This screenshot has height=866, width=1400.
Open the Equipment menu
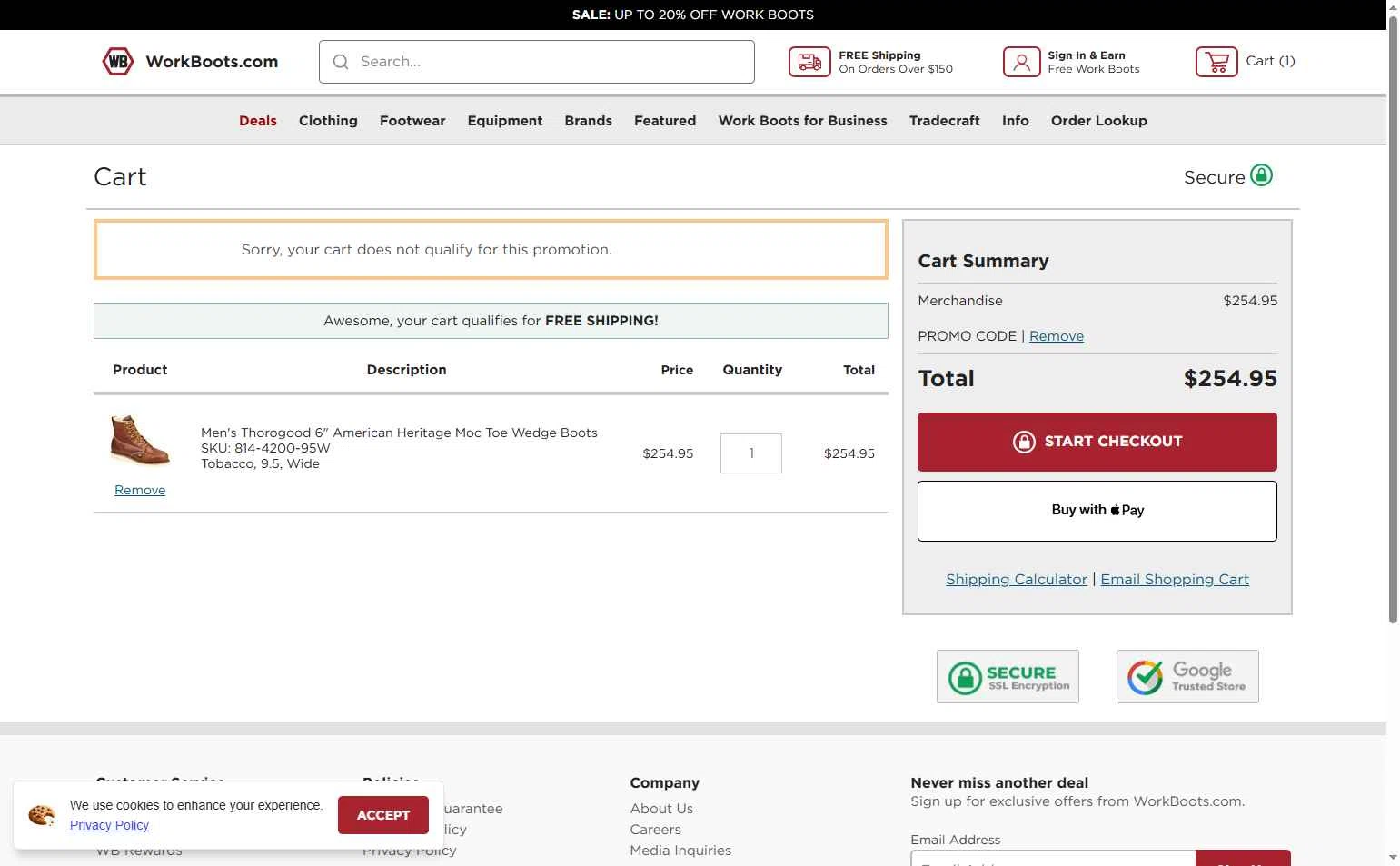pyautogui.click(x=505, y=121)
